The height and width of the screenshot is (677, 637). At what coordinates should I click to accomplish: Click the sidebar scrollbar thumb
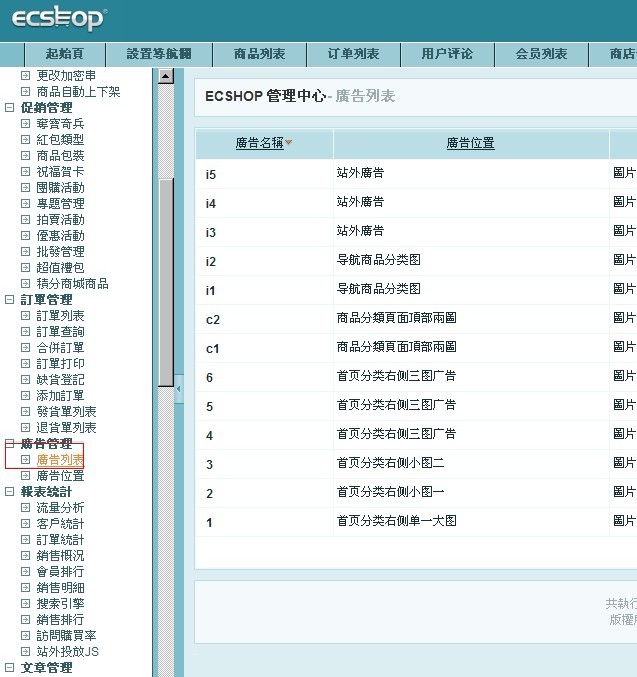pyautogui.click(x=165, y=282)
